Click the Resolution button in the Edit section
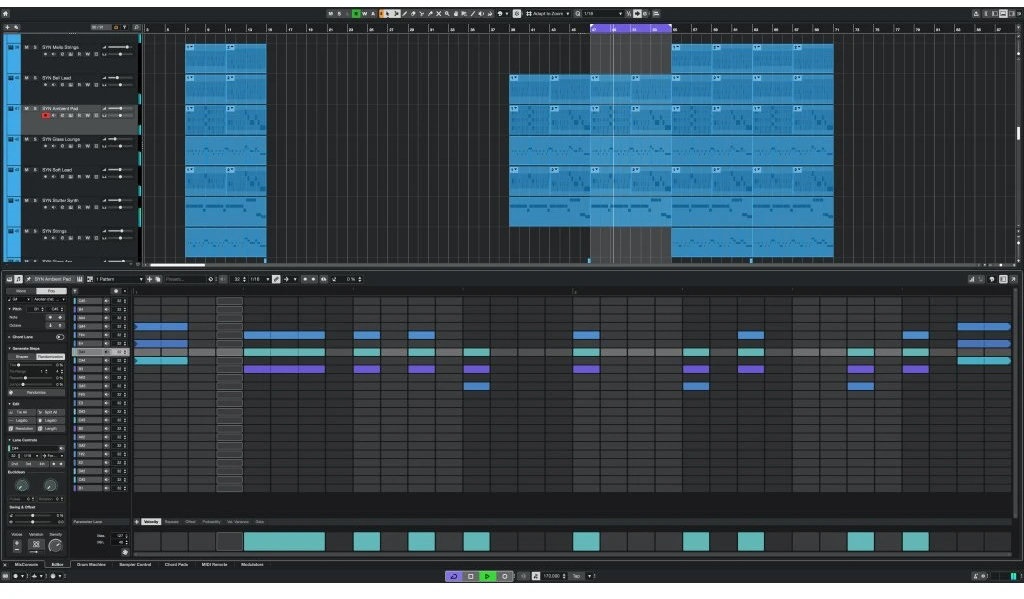Image resolution: width=1024 pixels, height=599 pixels. click(x=22, y=429)
